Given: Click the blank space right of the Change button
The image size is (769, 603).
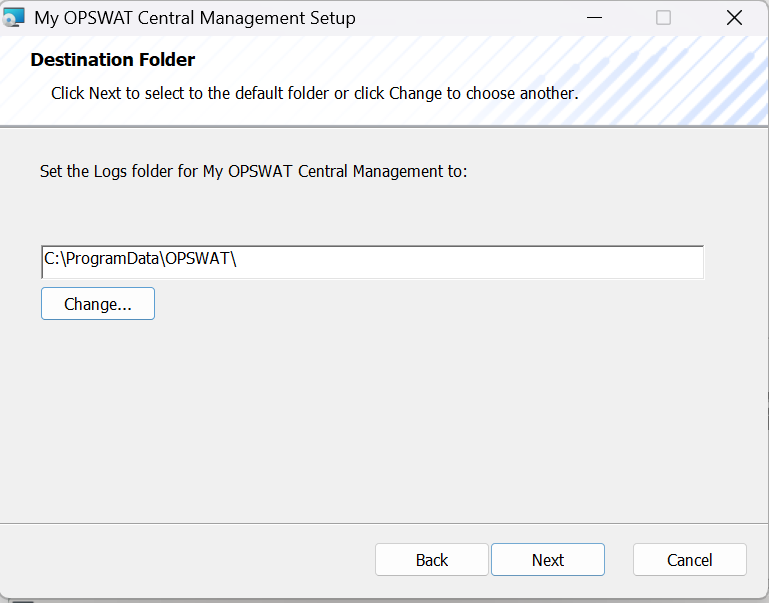Looking at the screenshot, I should click(x=420, y=304).
